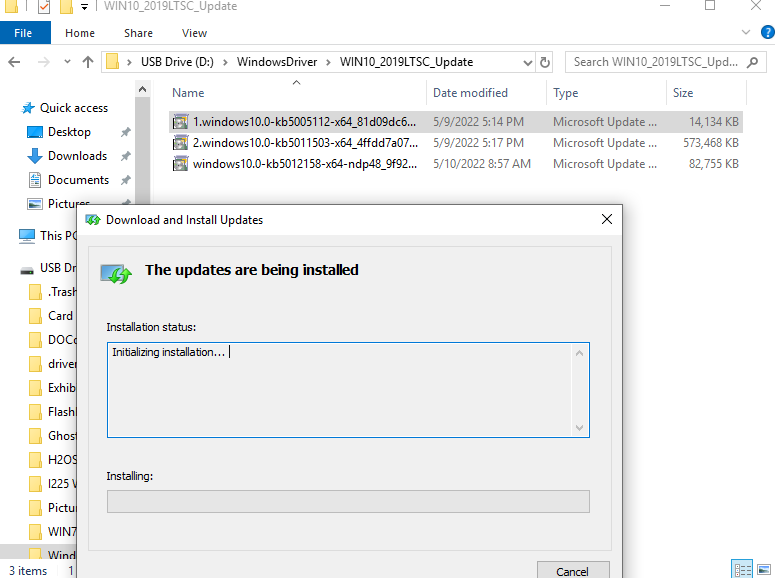The width and height of the screenshot is (775, 578).
Task: Click the USB drive icon in sidebar
Action: click(x=27, y=269)
